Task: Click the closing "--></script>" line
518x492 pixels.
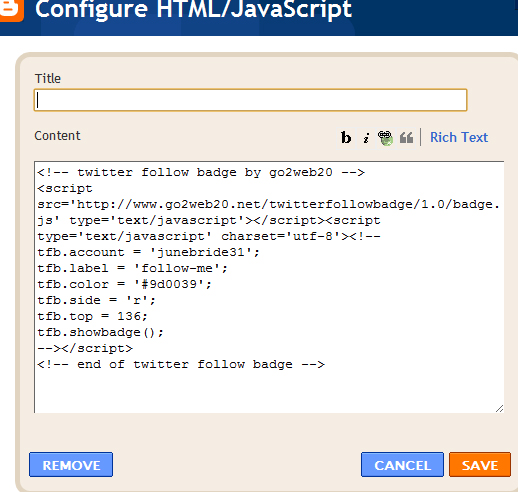Action: point(85,348)
